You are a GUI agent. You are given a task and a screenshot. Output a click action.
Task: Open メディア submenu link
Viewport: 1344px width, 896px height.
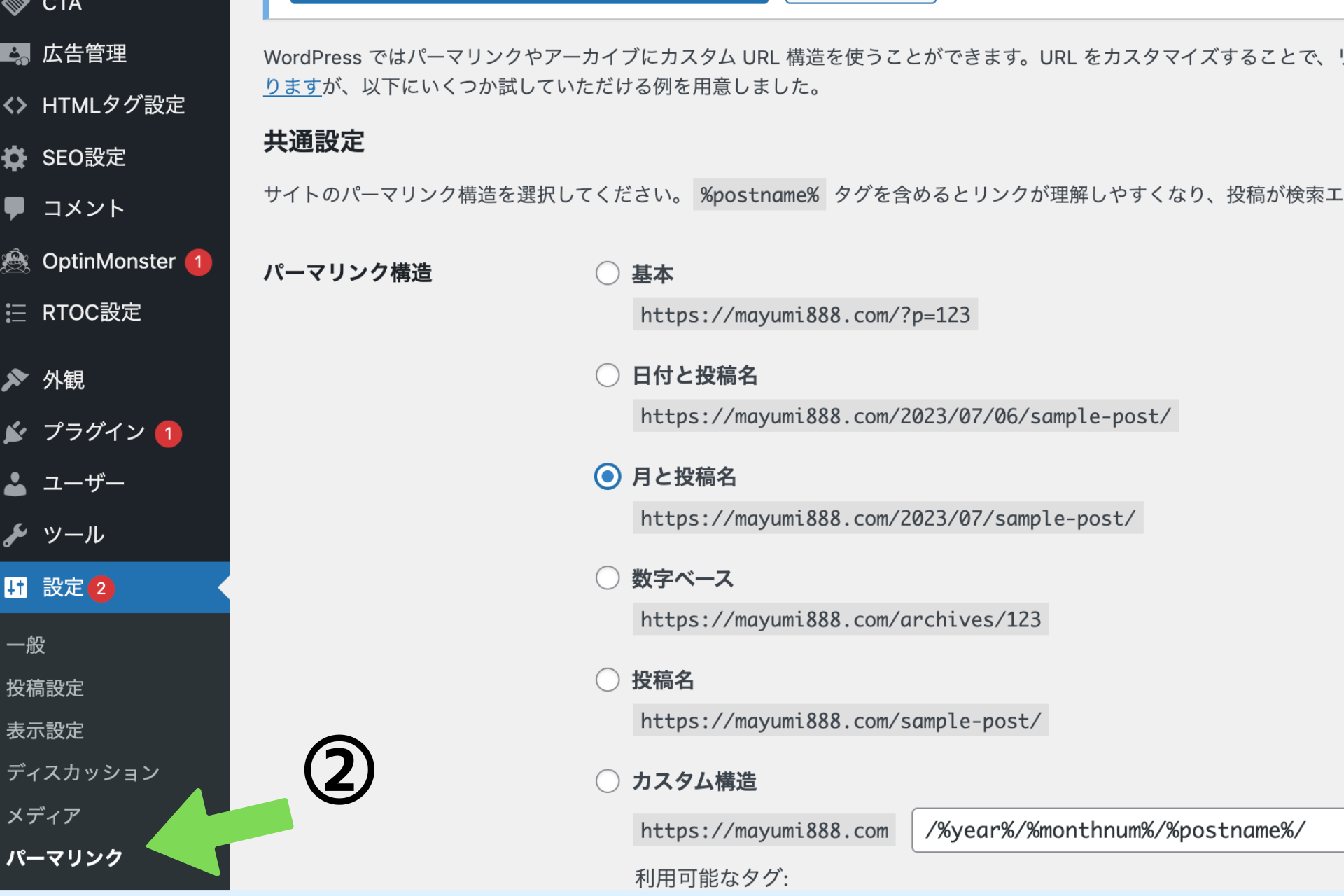coord(43,815)
